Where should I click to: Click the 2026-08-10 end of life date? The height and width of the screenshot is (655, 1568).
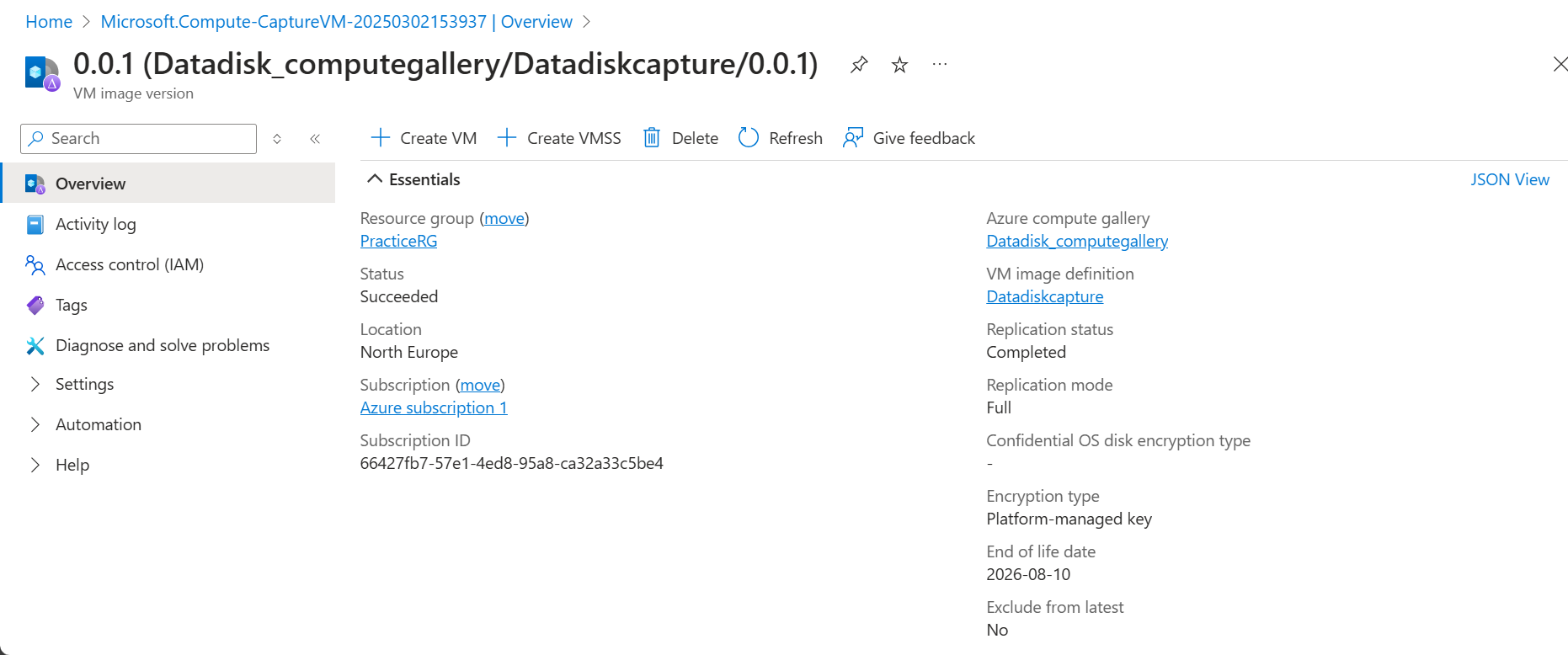click(1028, 574)
